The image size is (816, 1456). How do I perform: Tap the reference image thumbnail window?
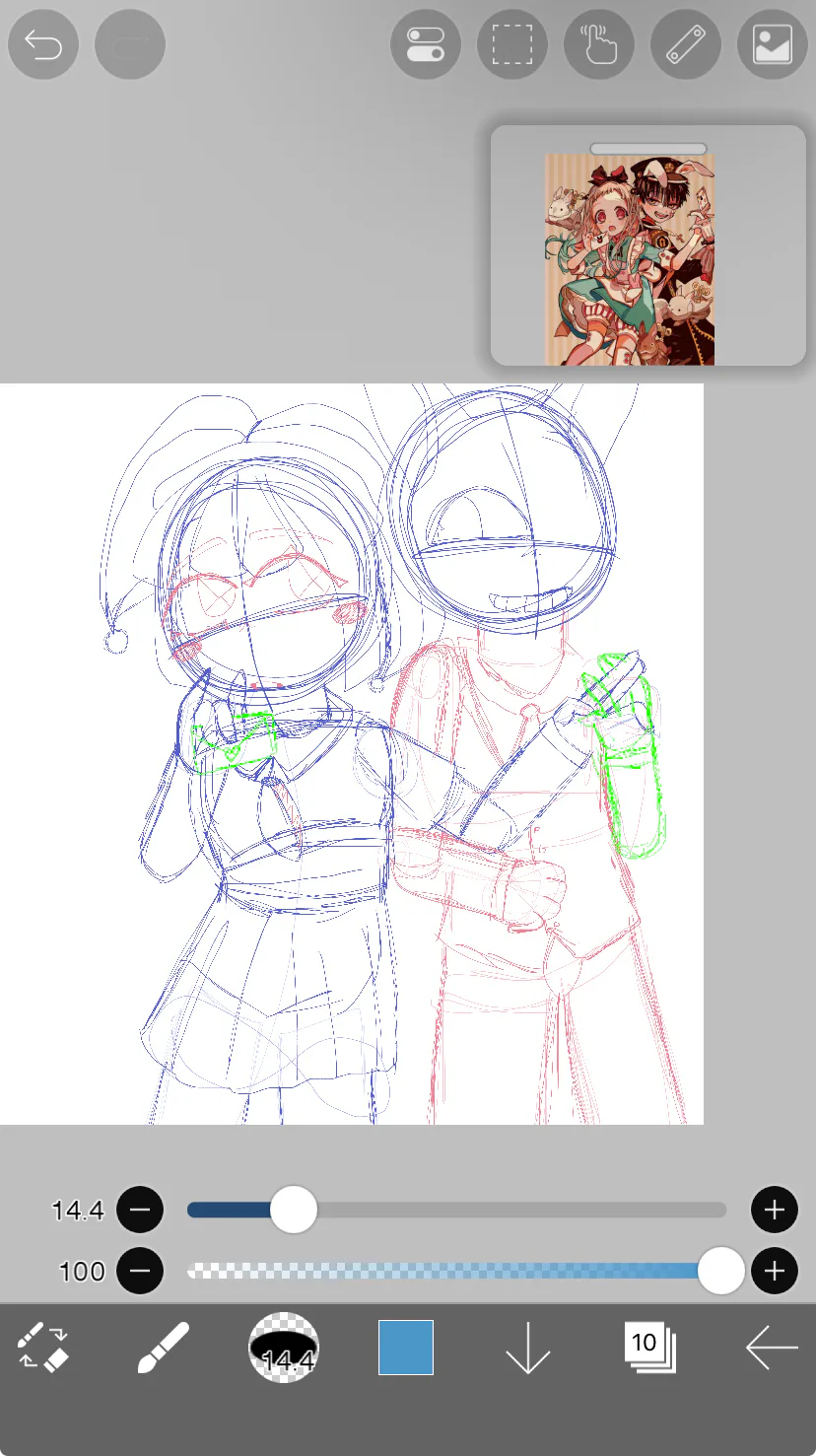click(648, 245)
